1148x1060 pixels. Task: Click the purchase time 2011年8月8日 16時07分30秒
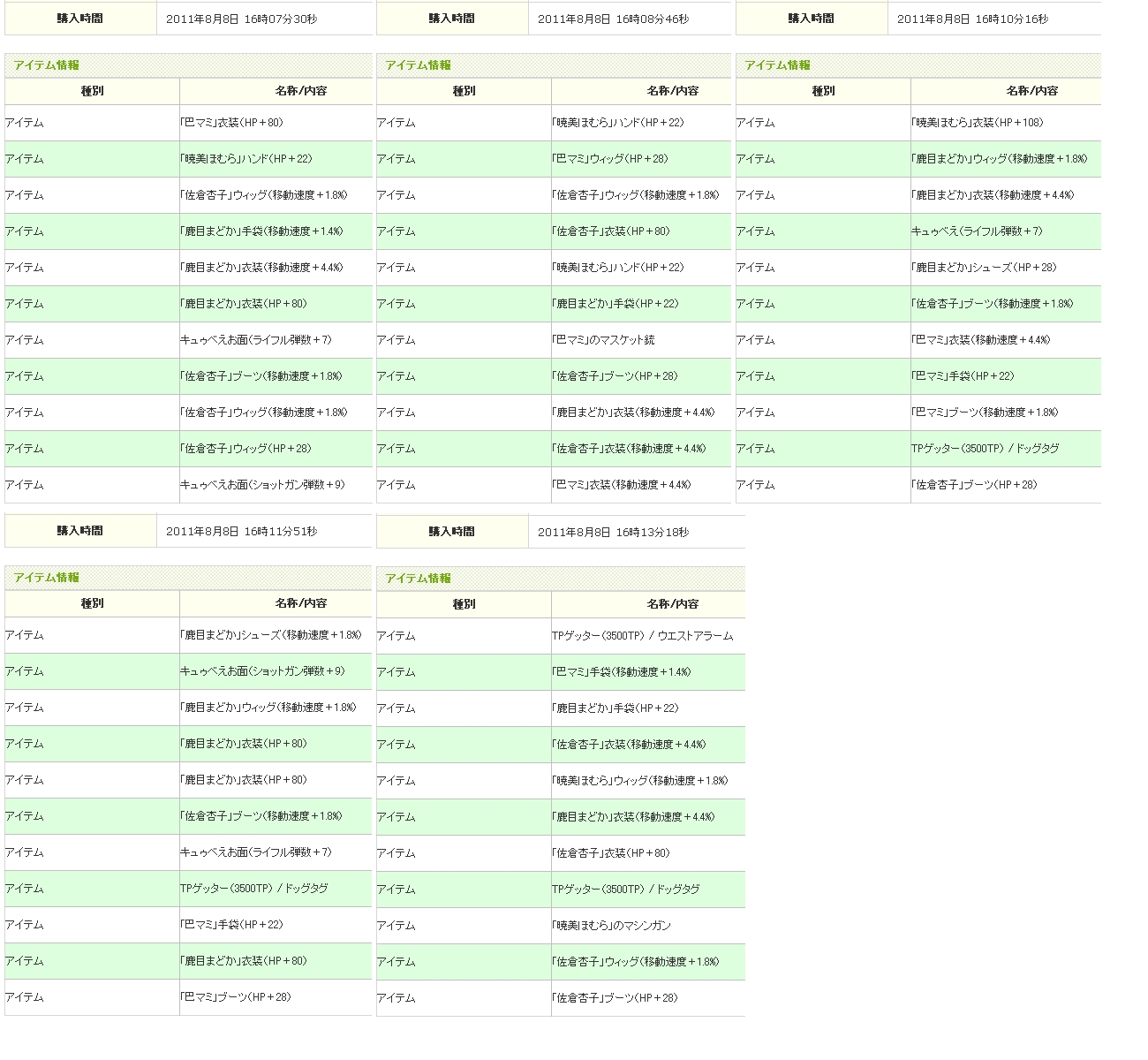click(x=241, y=19)
